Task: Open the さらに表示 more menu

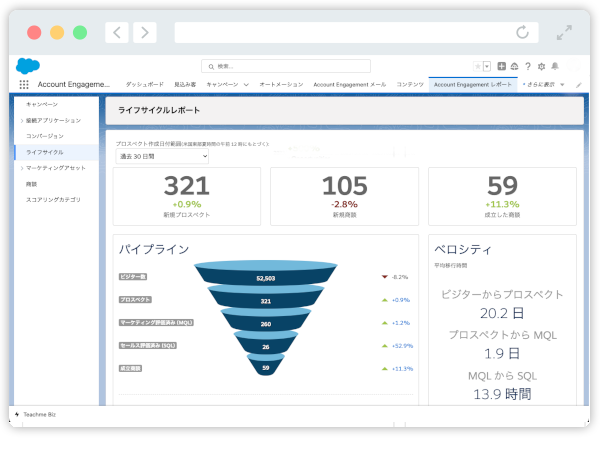Action: pos(544,85)
